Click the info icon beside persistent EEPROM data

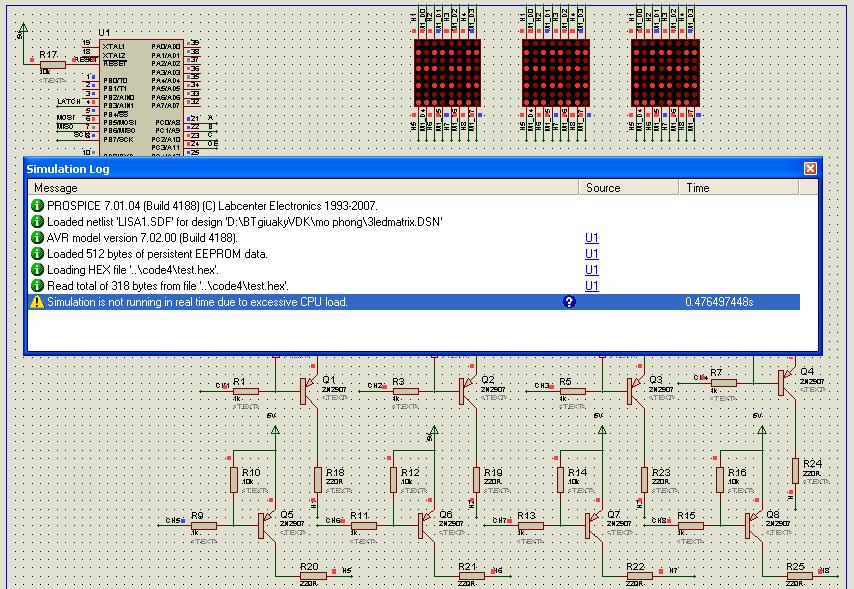37,253
